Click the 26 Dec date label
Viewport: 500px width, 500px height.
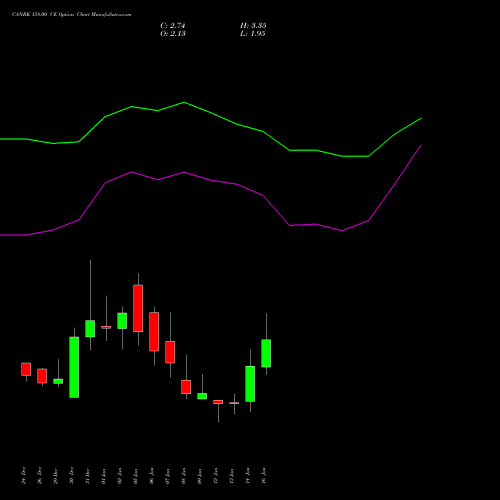coord(39,475)
